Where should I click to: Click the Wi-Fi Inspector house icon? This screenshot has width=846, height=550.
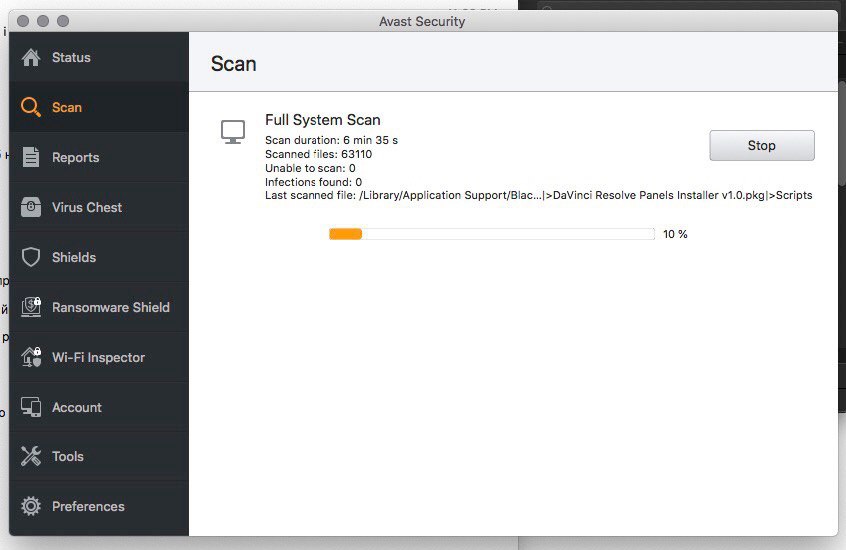(31, 357)
